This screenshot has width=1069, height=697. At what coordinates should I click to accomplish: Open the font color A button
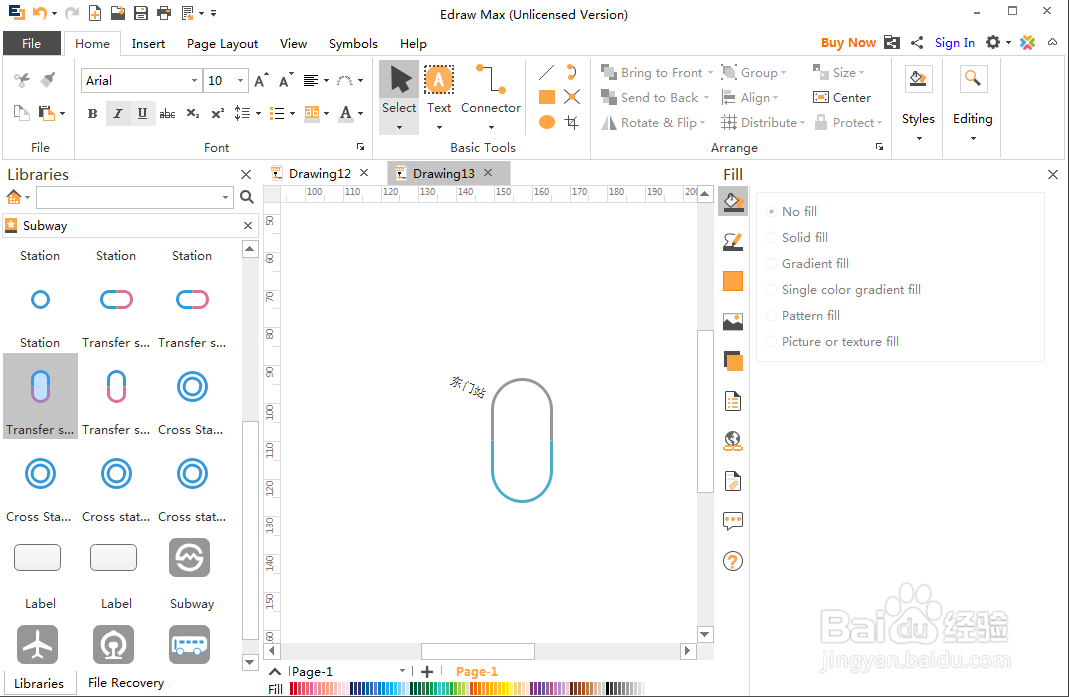pos(346,113)
